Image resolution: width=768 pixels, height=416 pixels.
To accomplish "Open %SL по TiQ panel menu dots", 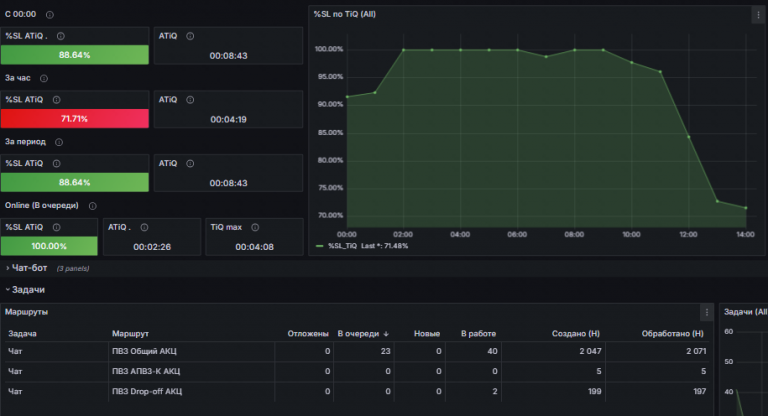I will tap(758, 15).
